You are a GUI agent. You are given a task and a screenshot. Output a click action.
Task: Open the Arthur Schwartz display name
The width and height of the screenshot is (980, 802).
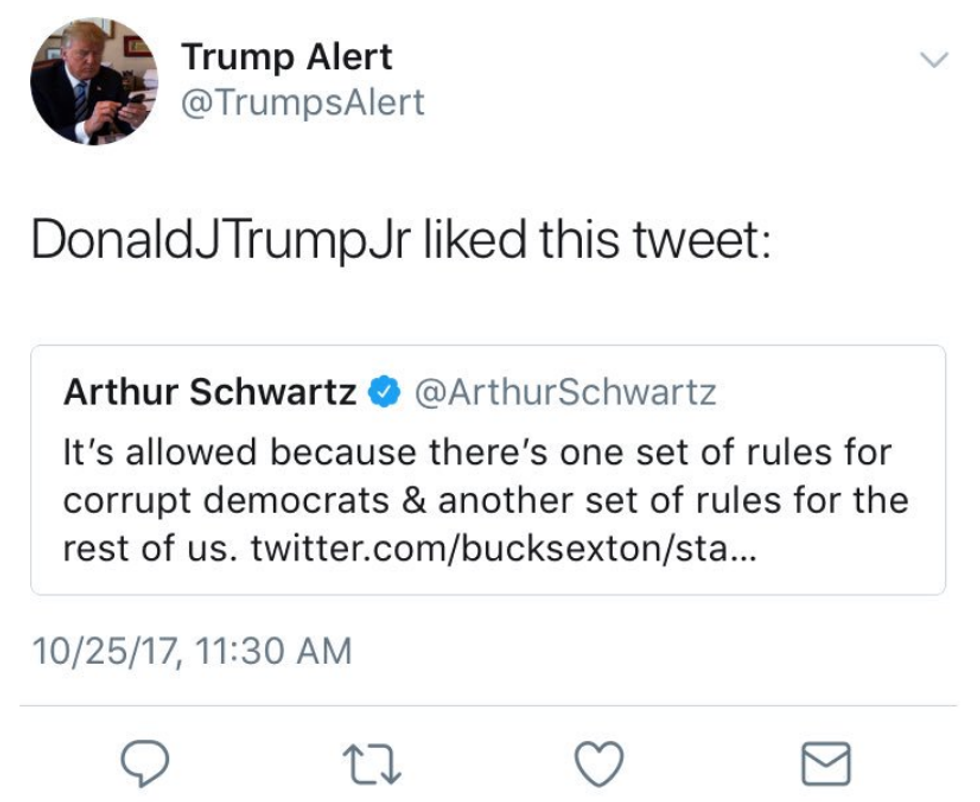(x=210, y=393)
